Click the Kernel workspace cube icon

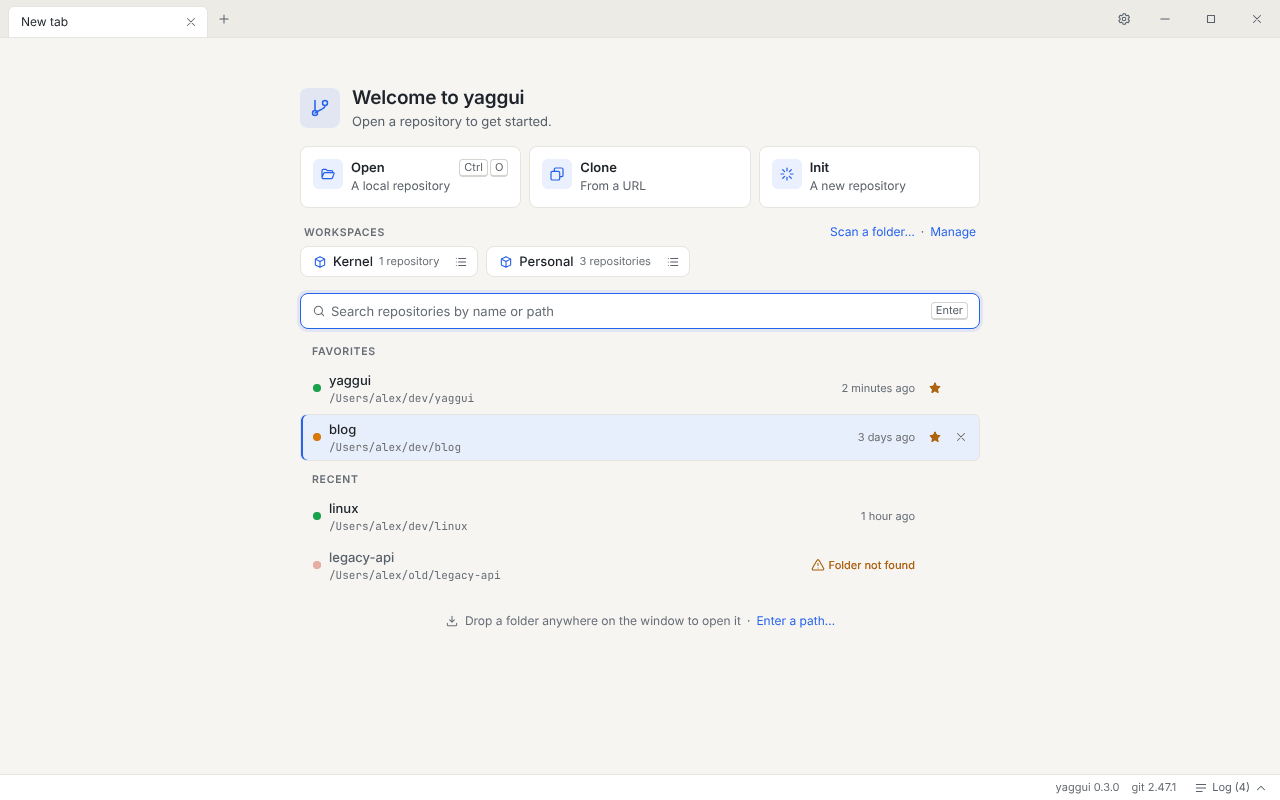tap(320, 262)
